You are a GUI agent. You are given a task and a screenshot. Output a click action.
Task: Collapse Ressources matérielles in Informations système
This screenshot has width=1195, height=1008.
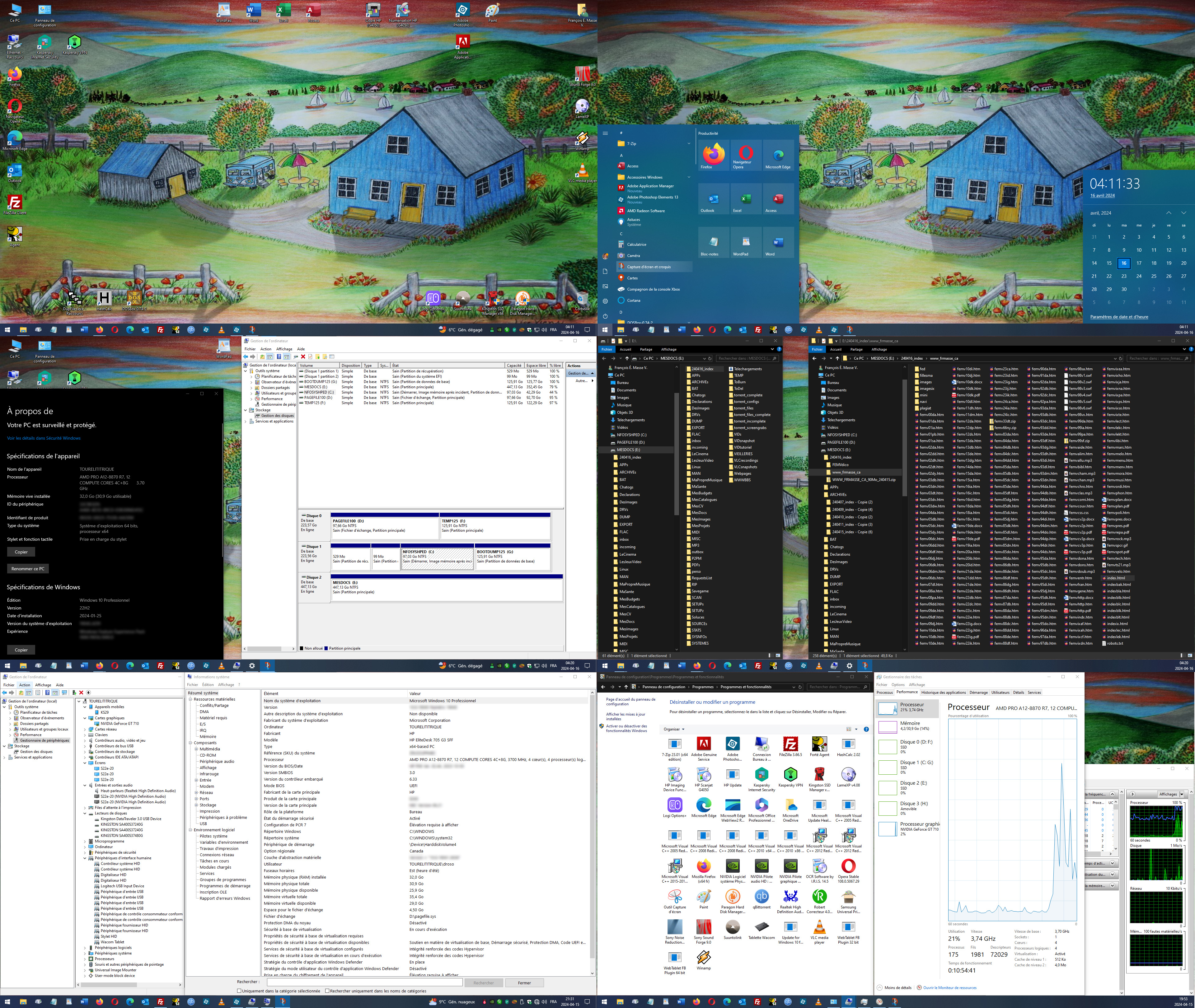pos(190,699)
